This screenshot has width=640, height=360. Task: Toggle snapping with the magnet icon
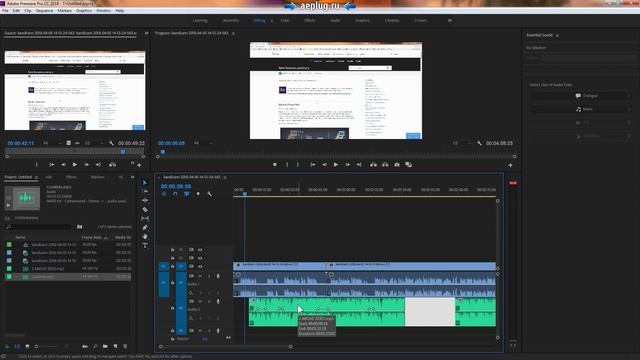tap(175, 194)
